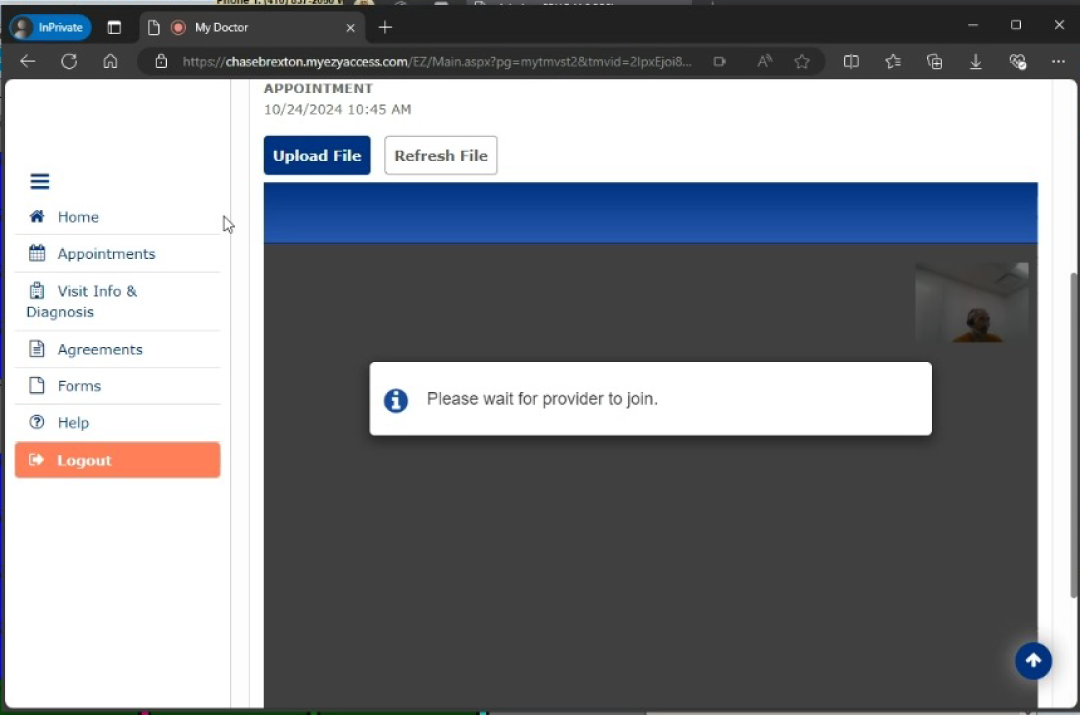Click the address bar URL field
The image size is (1080, 715).
pos(435,62)
